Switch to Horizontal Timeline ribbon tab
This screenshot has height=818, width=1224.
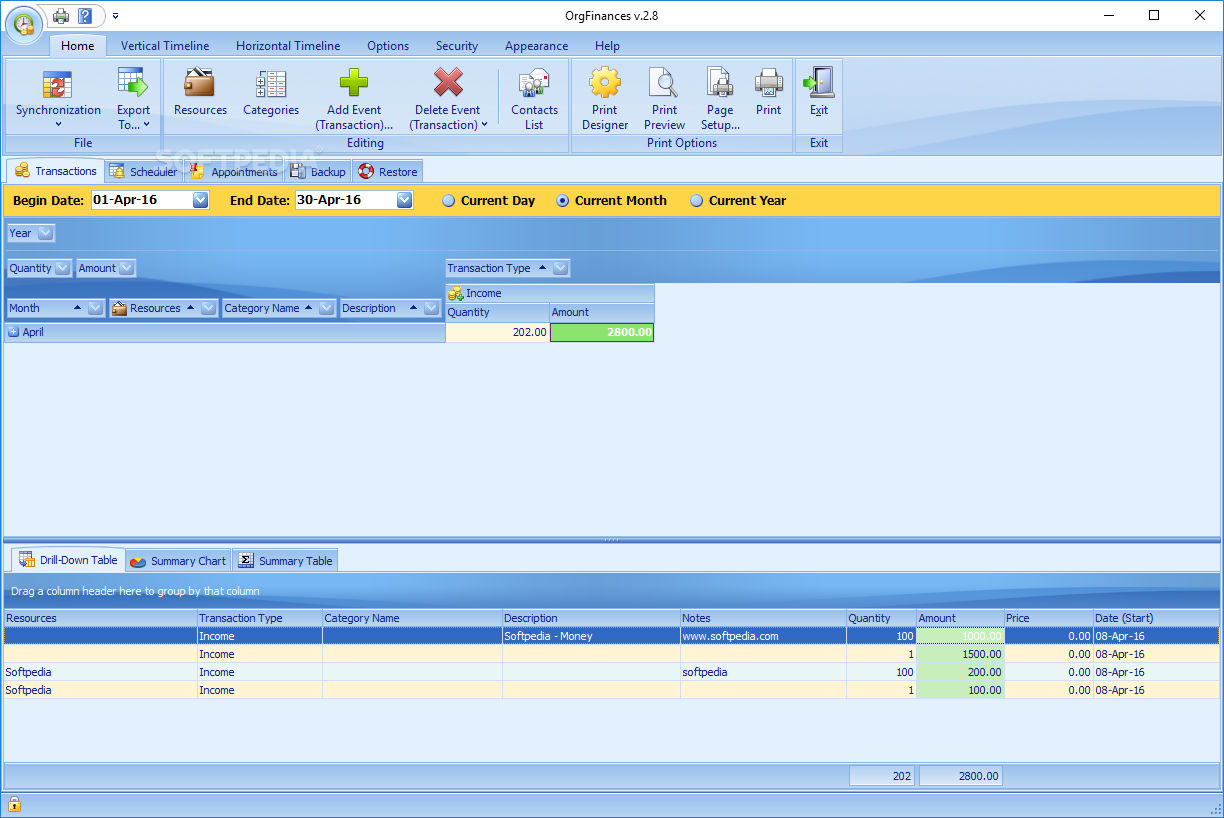(x=288, y=46)
